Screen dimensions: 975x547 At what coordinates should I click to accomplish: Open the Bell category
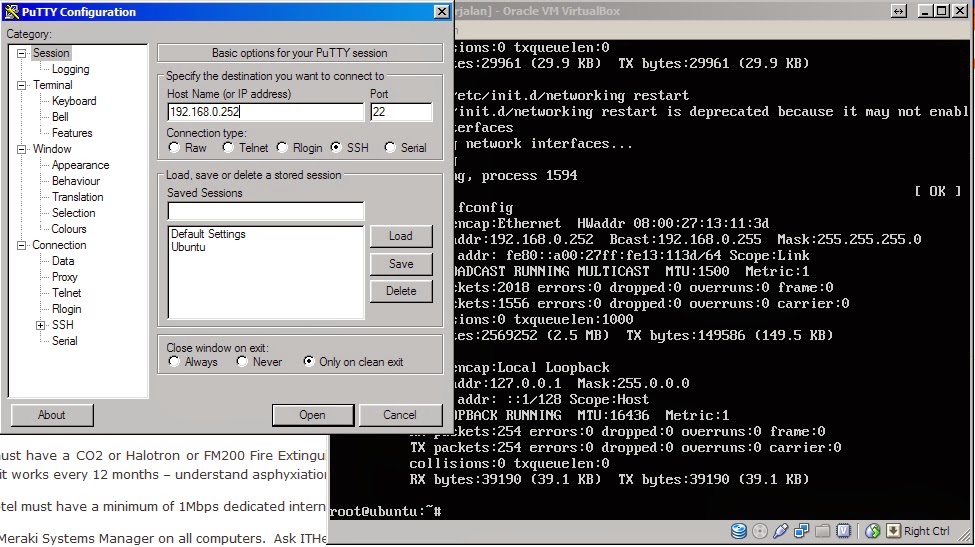tap(60, 117)
